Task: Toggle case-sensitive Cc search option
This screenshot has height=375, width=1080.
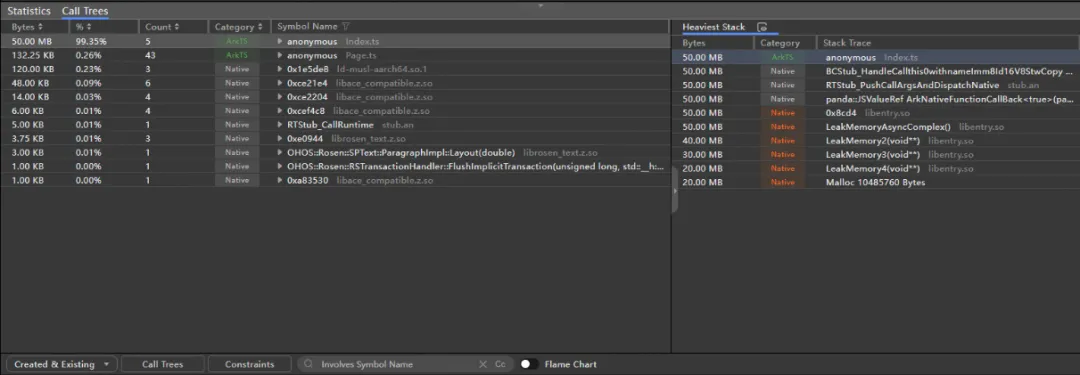Action: coord(501,364)
